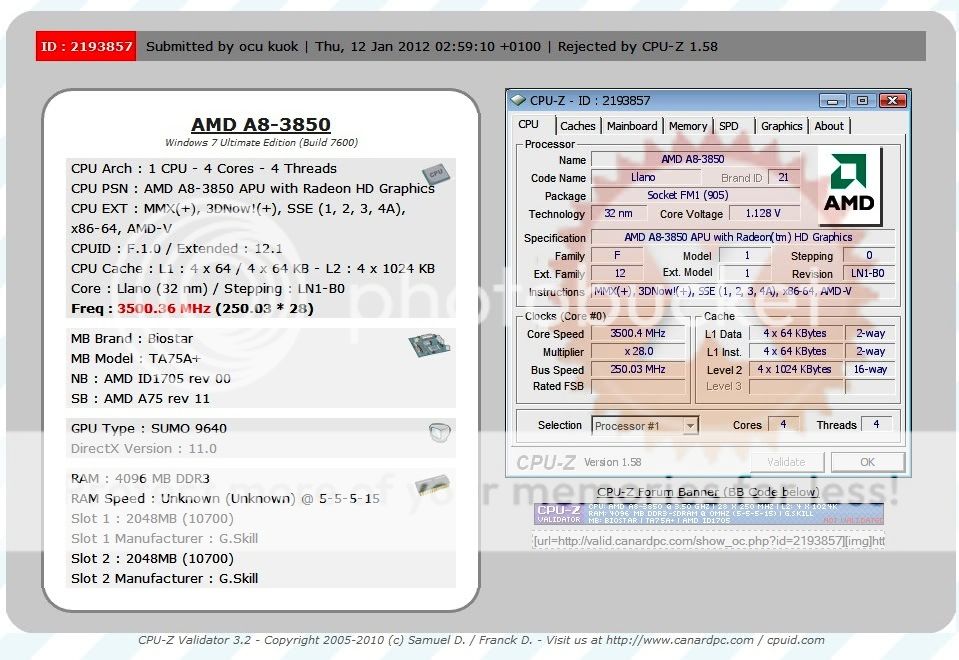Screen dimensions: 959x660
Task: Click the Freq : 3500.36 MHz line
Action: 192,308
